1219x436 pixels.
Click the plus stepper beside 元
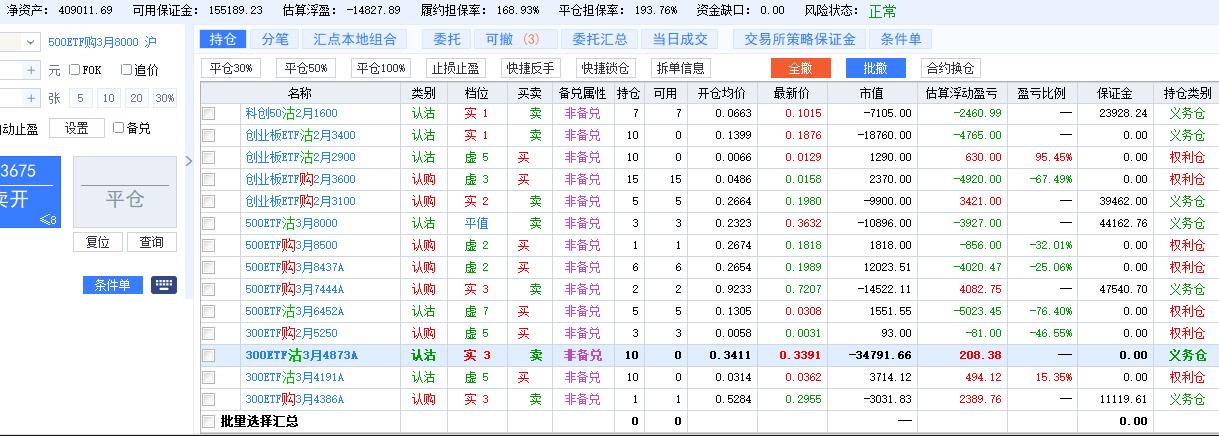coord(31,70)
